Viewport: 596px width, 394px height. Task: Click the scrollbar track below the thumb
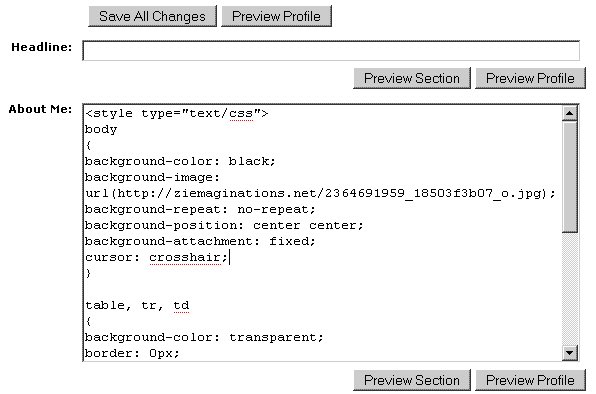coord(569,289)
